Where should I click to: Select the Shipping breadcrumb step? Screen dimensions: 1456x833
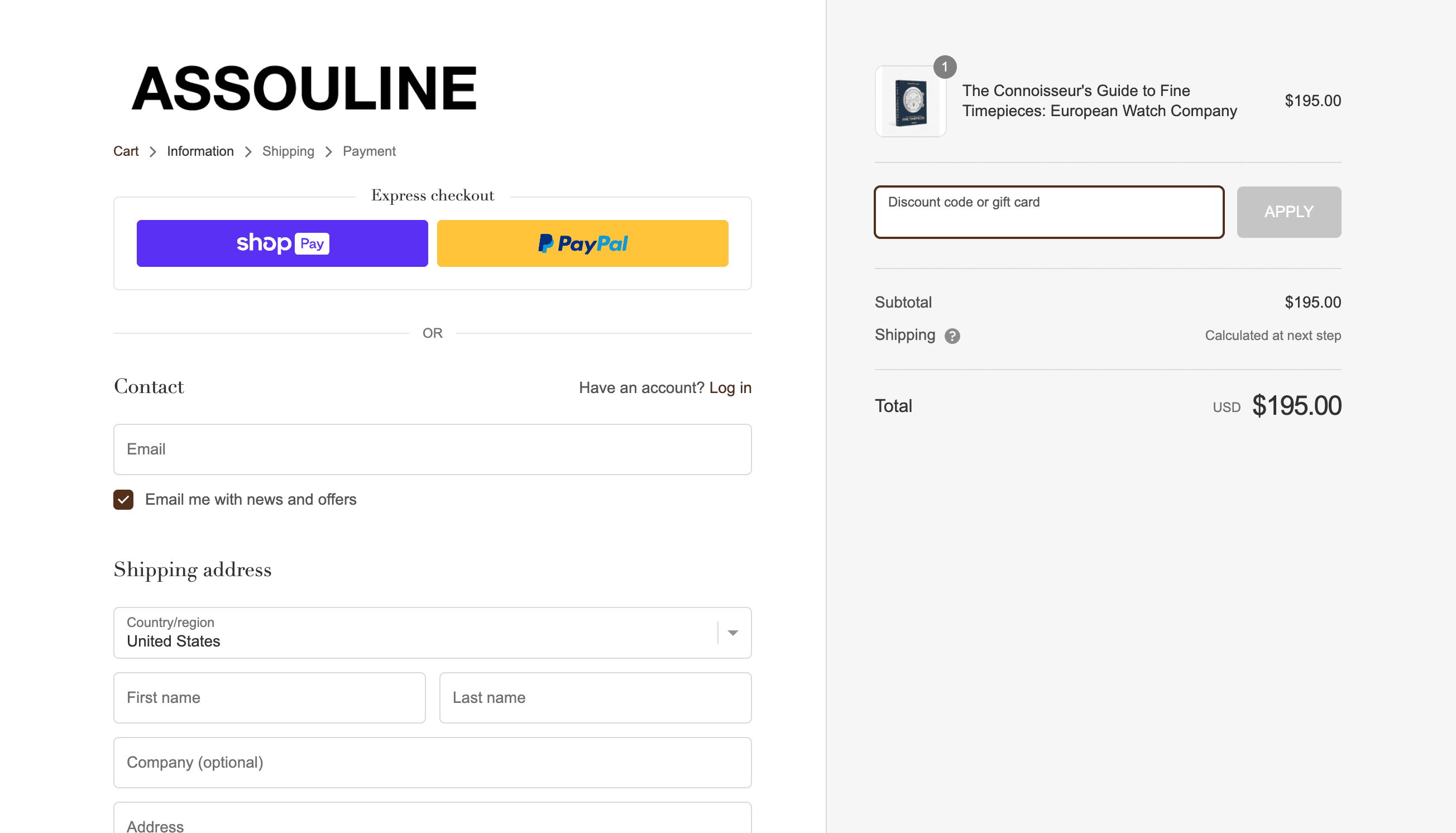288,151
